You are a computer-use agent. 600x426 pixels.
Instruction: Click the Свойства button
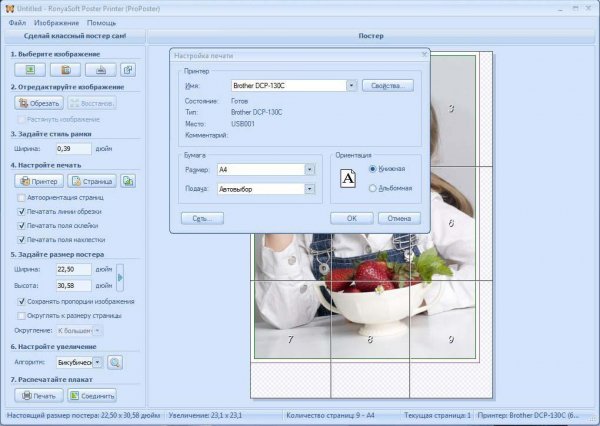[387, 86]
